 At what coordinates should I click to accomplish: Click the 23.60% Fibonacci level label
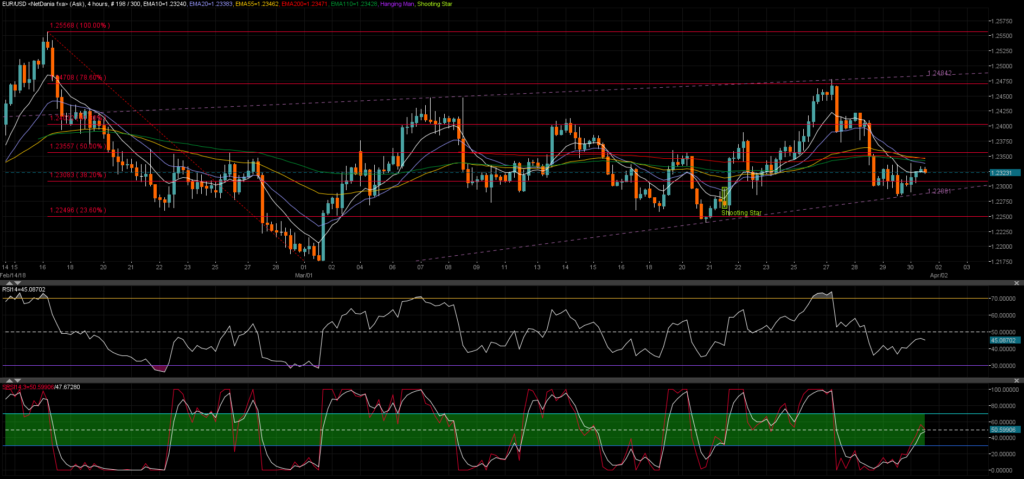[78, 210]
